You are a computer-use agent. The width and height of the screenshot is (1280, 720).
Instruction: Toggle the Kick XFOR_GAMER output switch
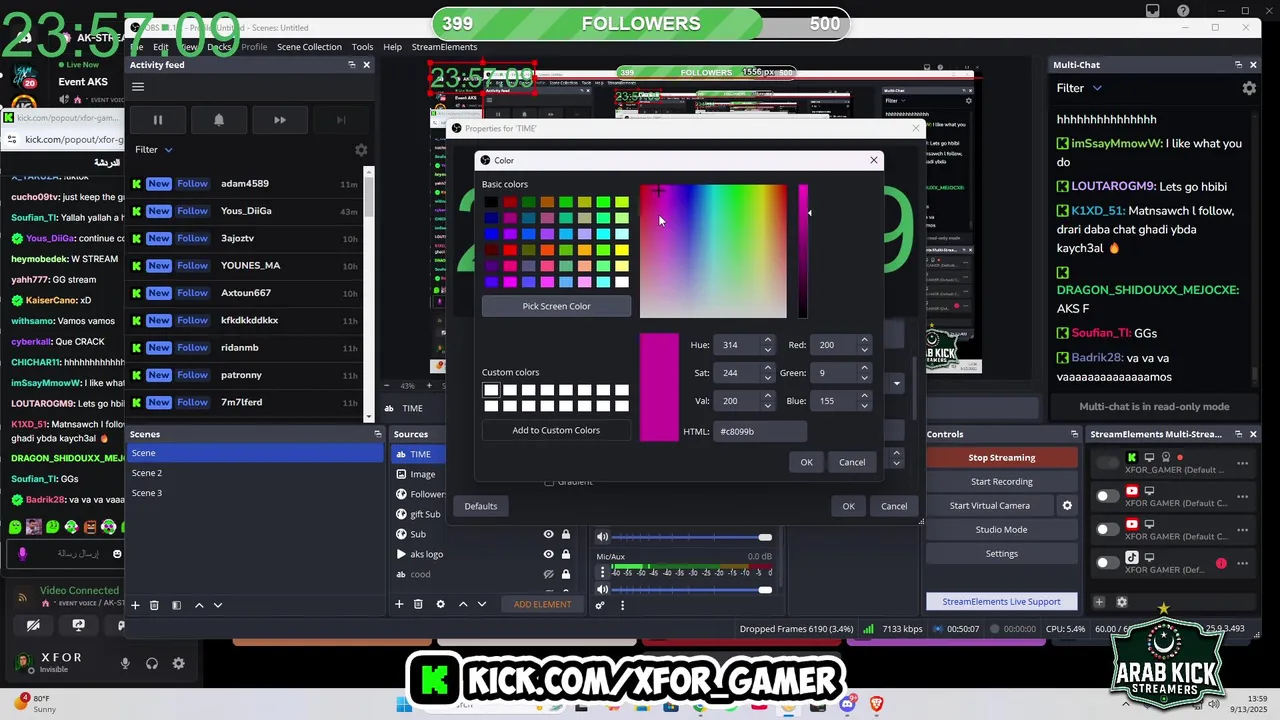pyautogui.click(x=1107, y=462)
